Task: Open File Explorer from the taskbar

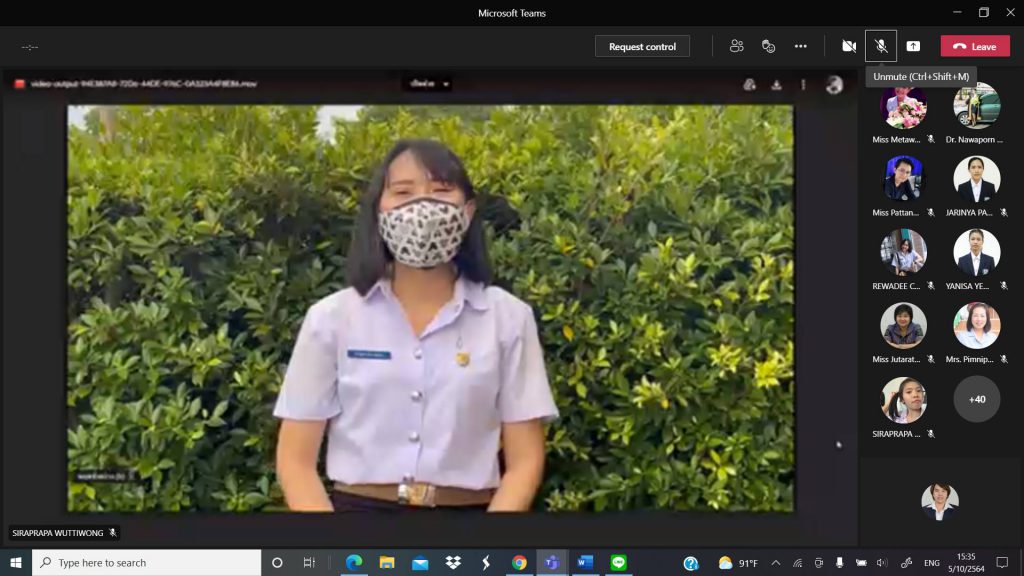Action: [387, 562]
